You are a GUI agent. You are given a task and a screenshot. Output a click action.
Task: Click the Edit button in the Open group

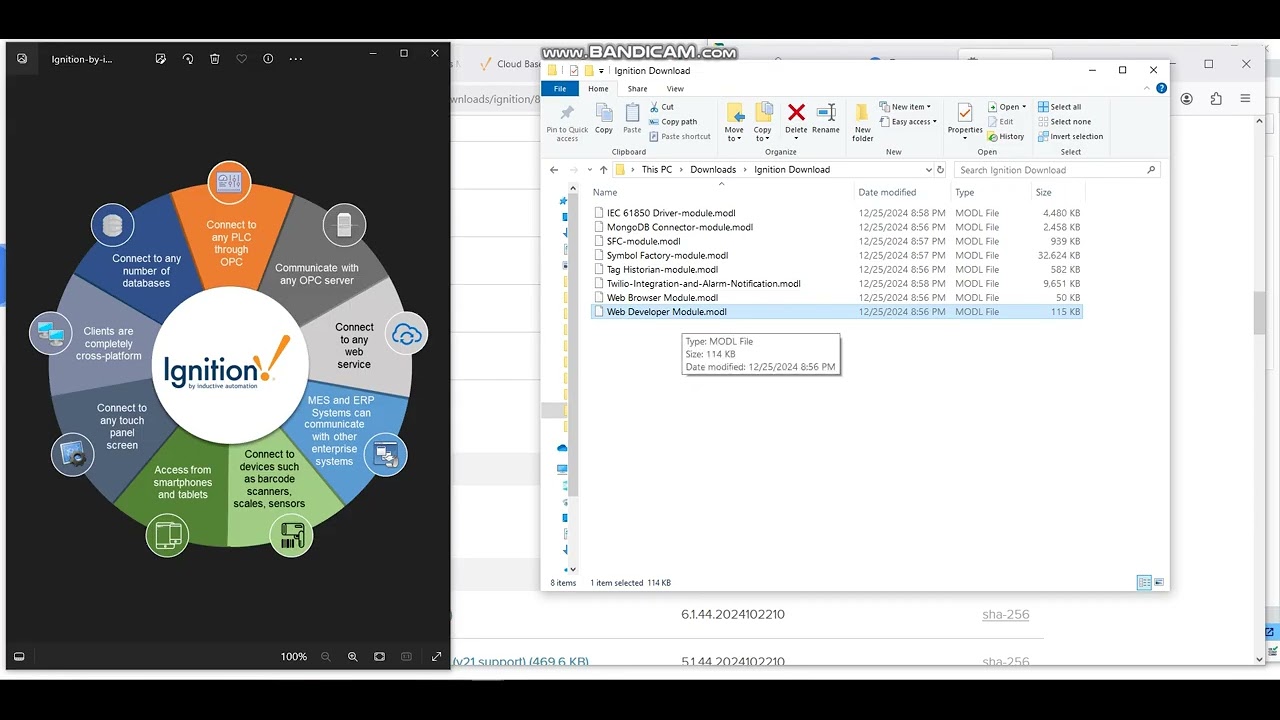[1000, 122]
